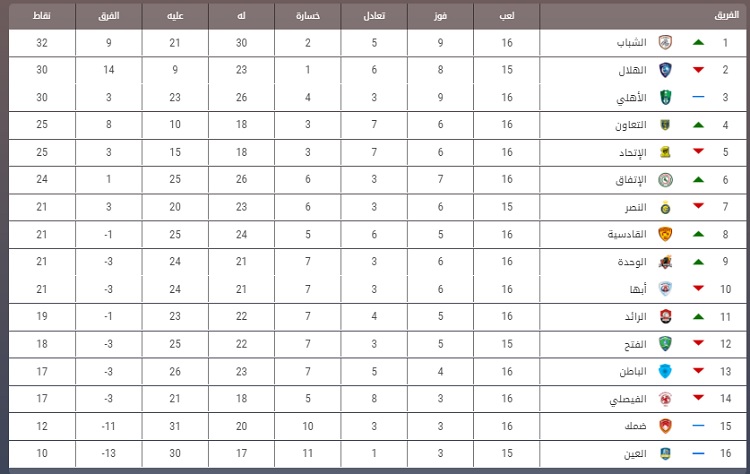The width and height of the screenshot is (750, 474).
Task: Click the النصر club logo
Action: click(x=665, y=207)
